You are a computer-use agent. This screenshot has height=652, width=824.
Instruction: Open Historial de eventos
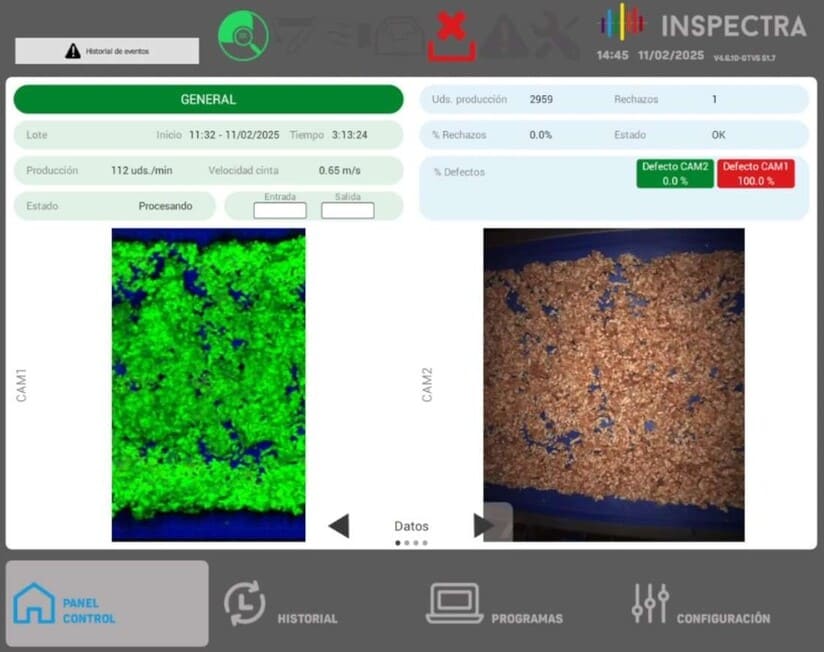(107, 51)
